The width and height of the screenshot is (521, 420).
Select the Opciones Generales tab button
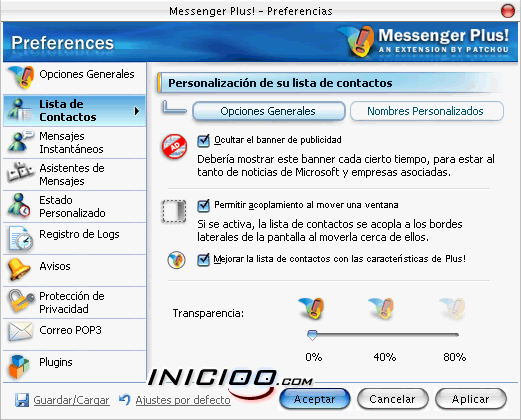tap(269, 111)
